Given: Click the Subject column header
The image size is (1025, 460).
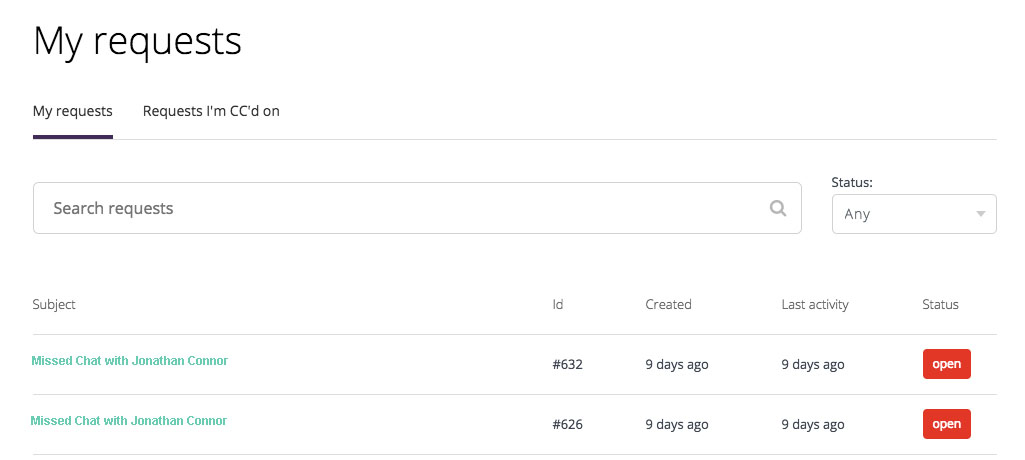Looking at the screenshot, I should (x=54, y=304).
